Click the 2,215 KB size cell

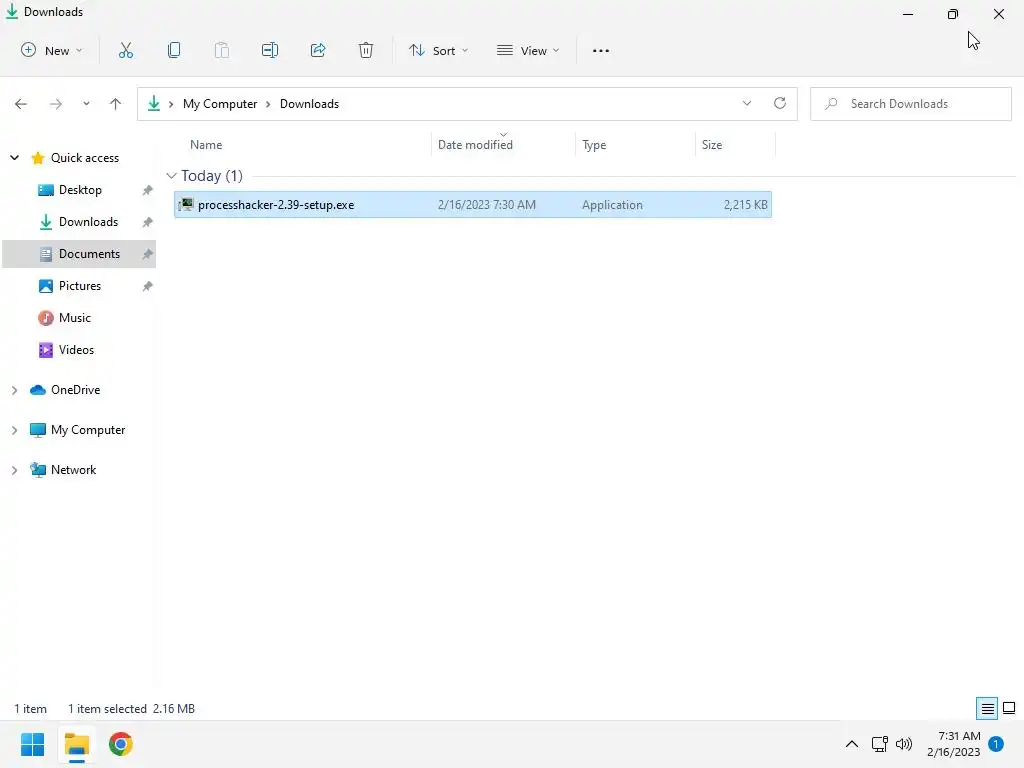point(745,204)
